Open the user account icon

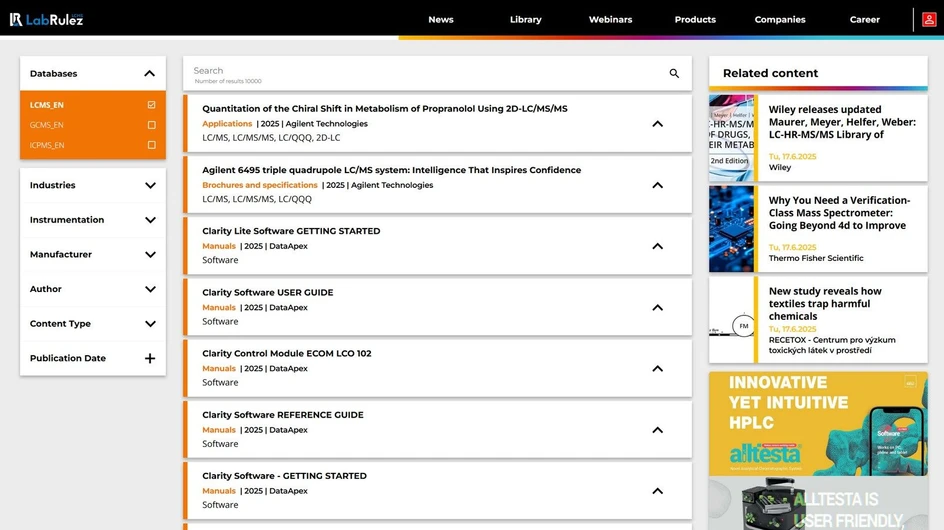pyautogui.click(x=929, y=19)
